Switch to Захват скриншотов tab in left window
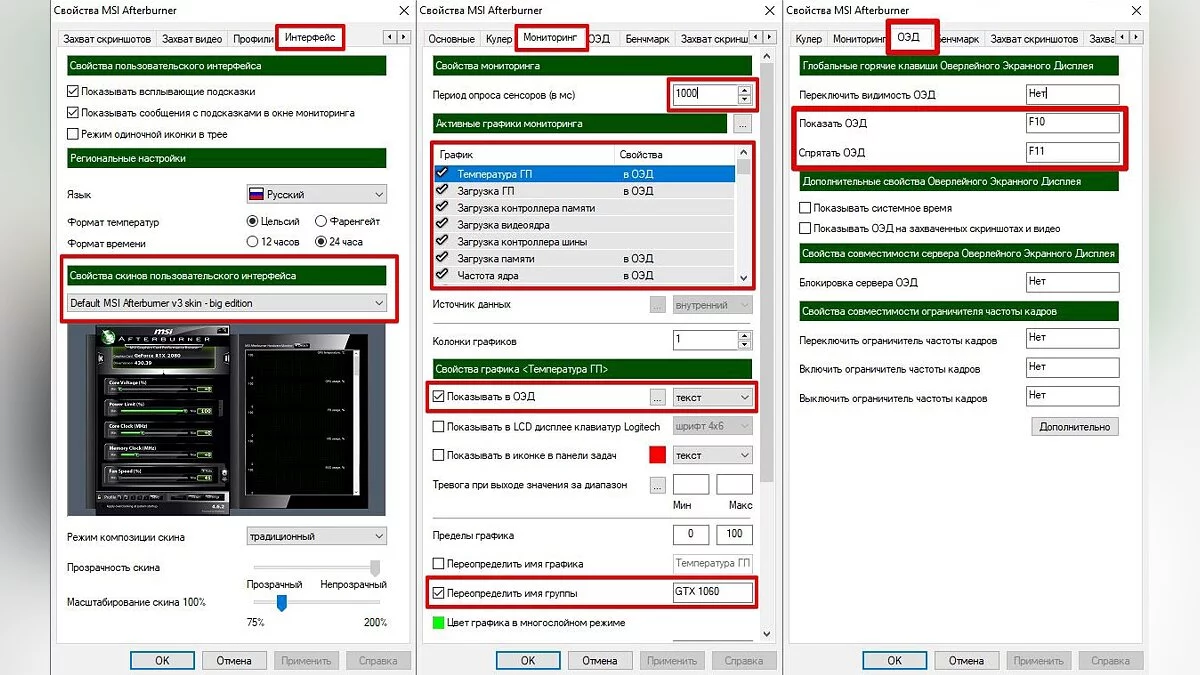The height and width of the screenshot is (675, 1200). (x=107, y=39)
